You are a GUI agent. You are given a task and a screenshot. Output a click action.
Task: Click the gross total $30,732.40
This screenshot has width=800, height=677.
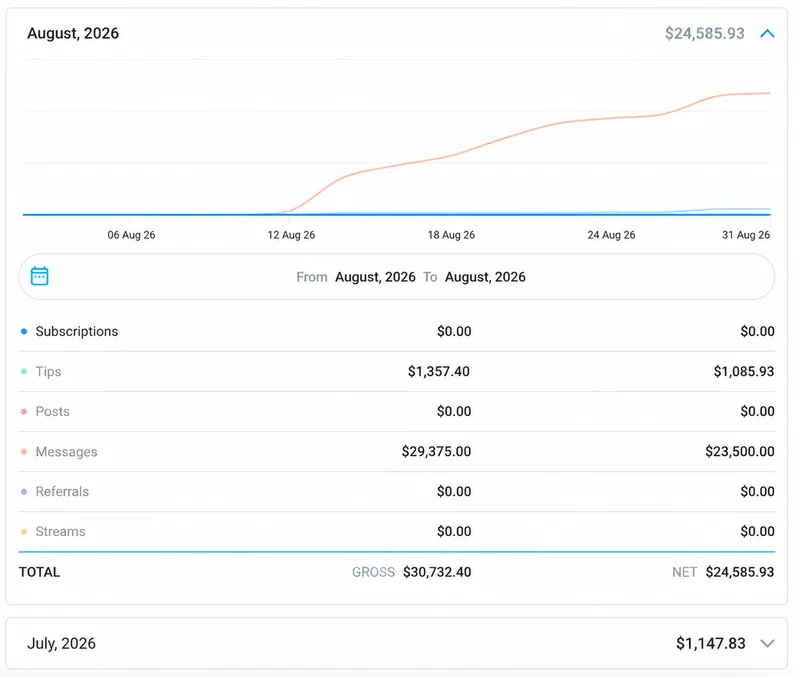tap(437, 572)
